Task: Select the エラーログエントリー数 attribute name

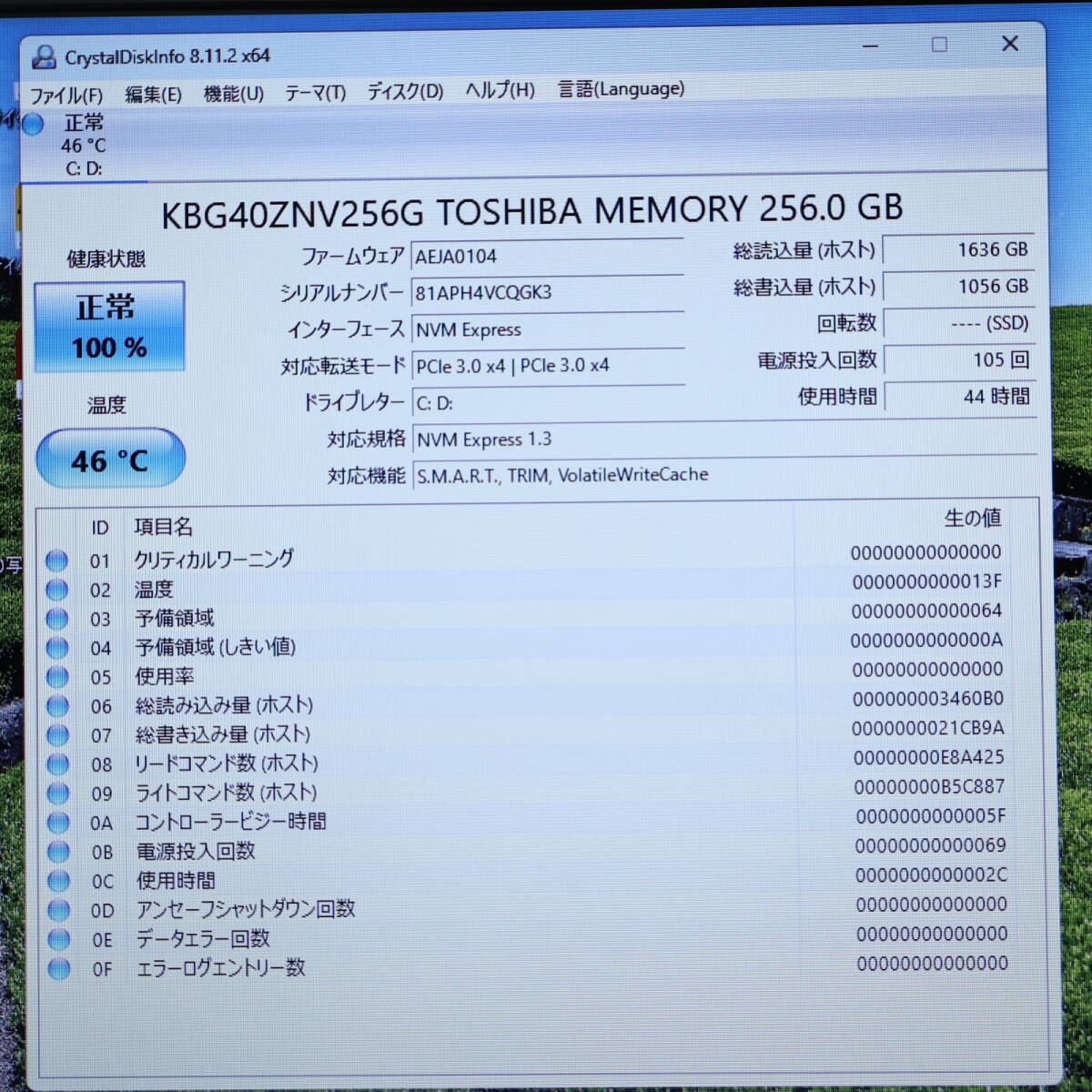Action: (221, 967)
